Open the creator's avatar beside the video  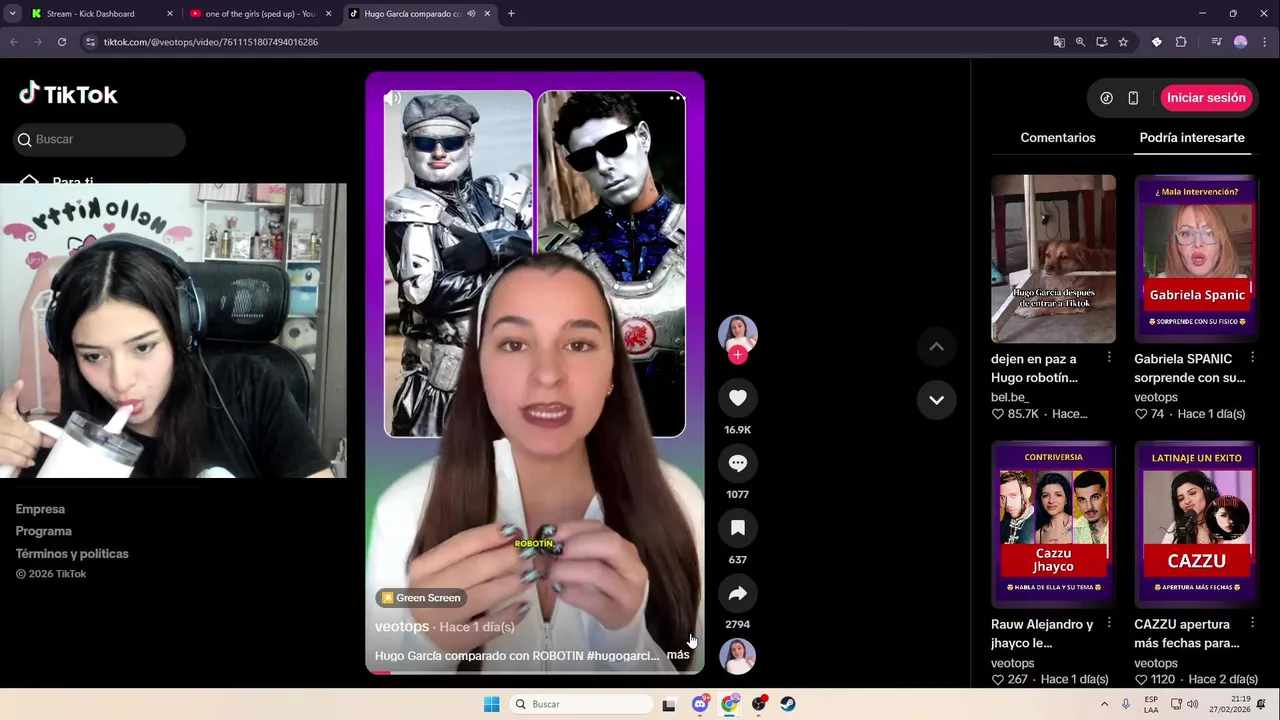[738, 334]
